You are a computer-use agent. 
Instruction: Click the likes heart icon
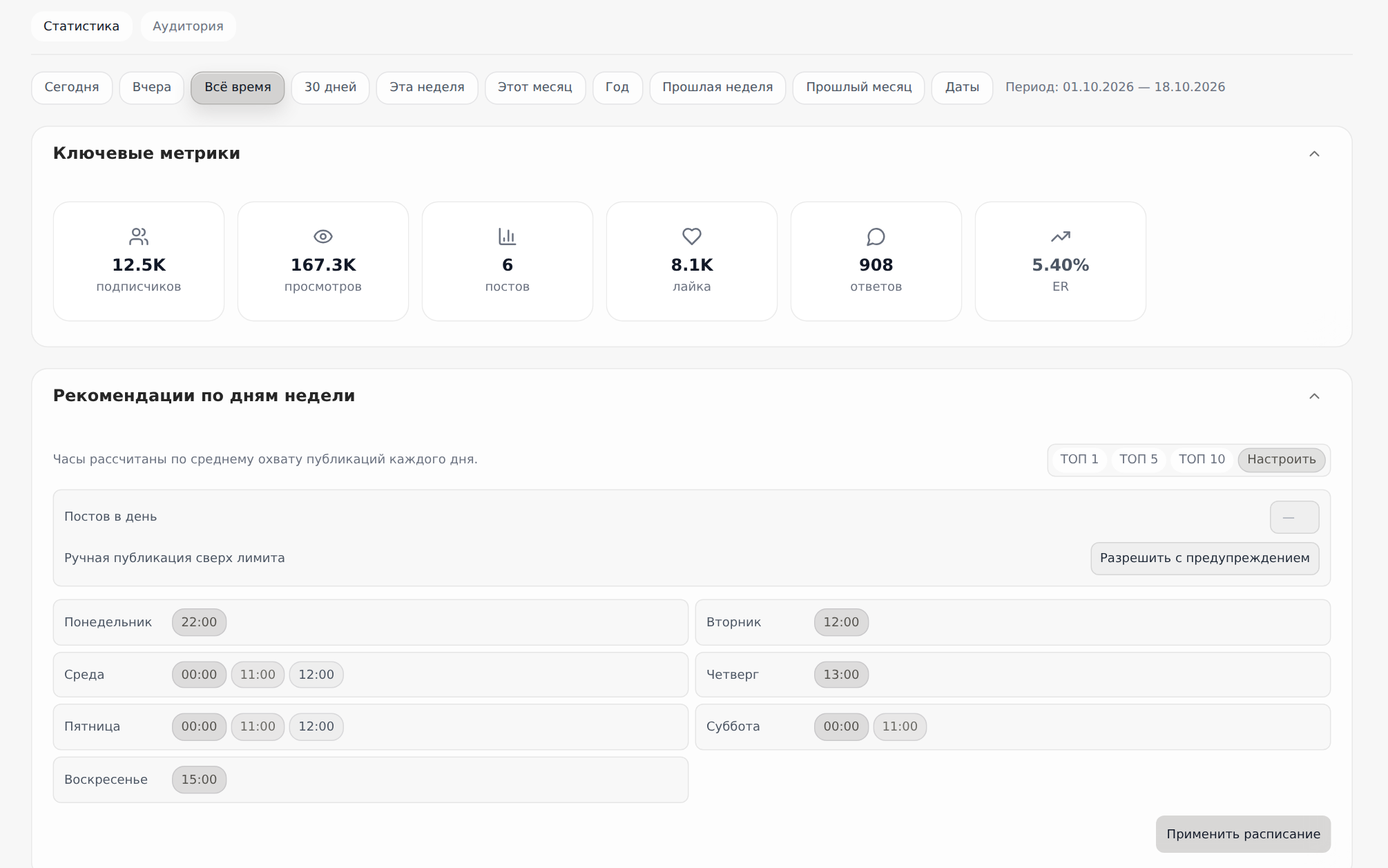point(692,237)
